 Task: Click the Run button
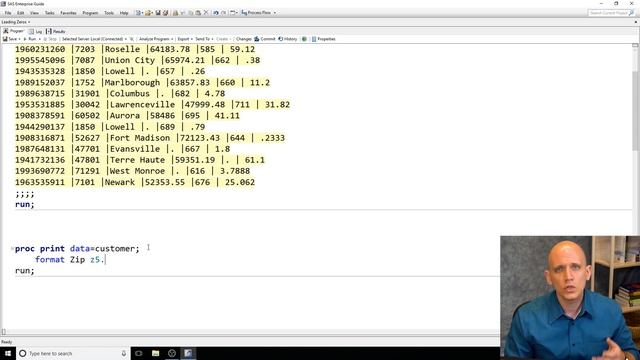pyautogui.click(x=29, y=39)
